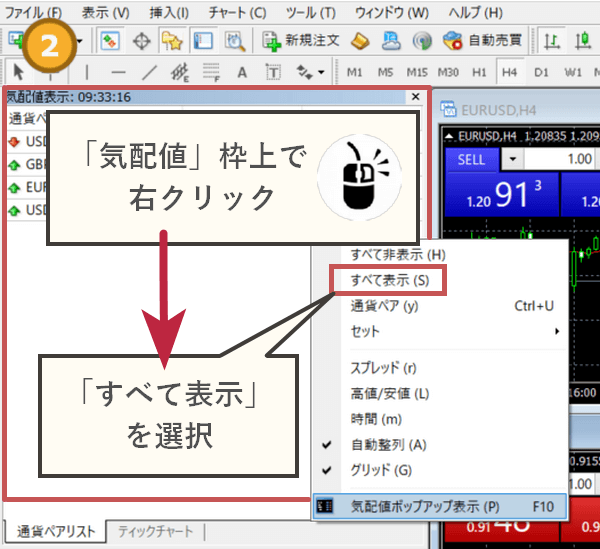Switch to H1 timeframe

(x=479, y=72)
